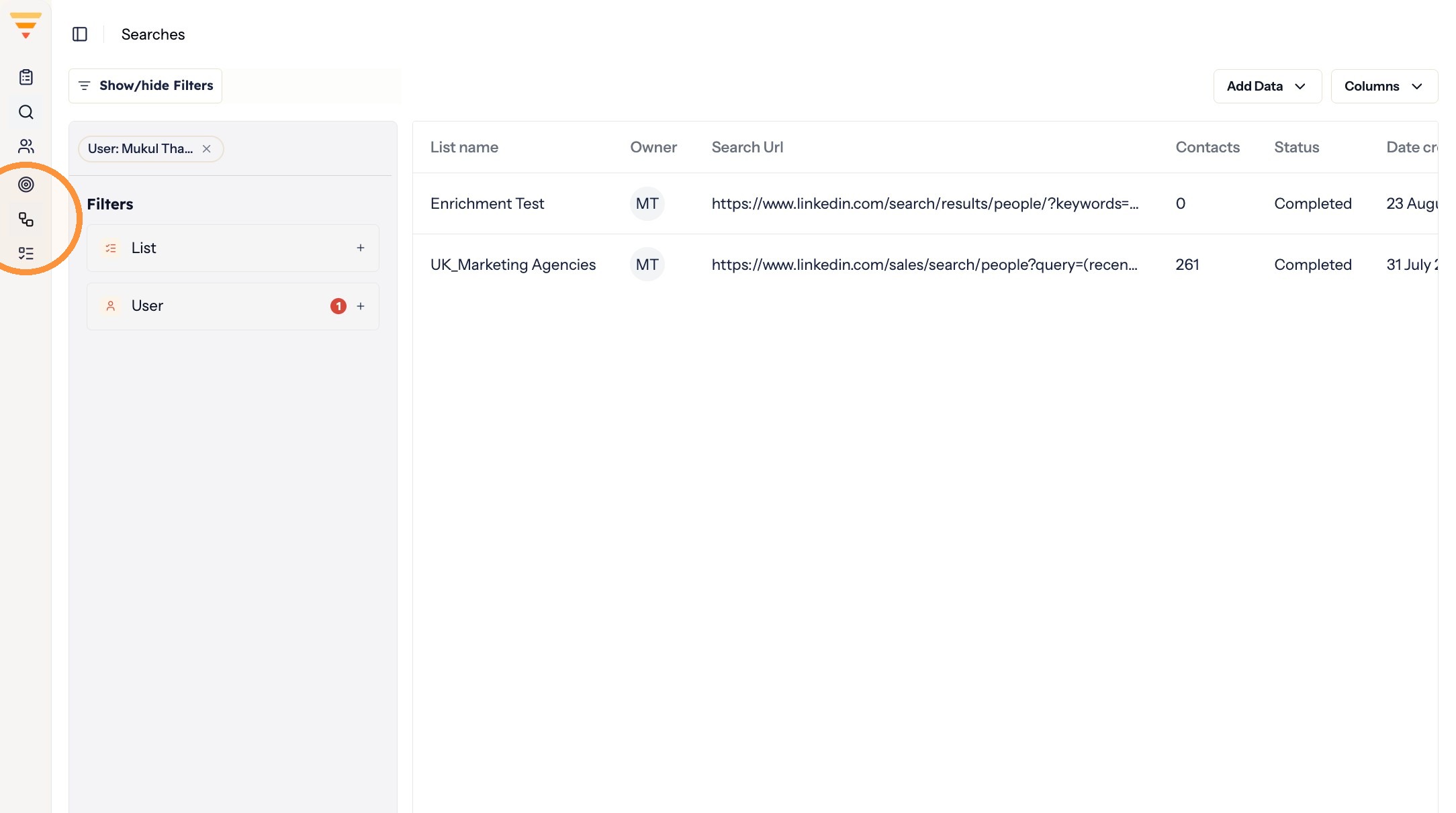The image size is (1456, 813).
Task: Toggle Show/hide Filters button
Action: click(145, 86)
